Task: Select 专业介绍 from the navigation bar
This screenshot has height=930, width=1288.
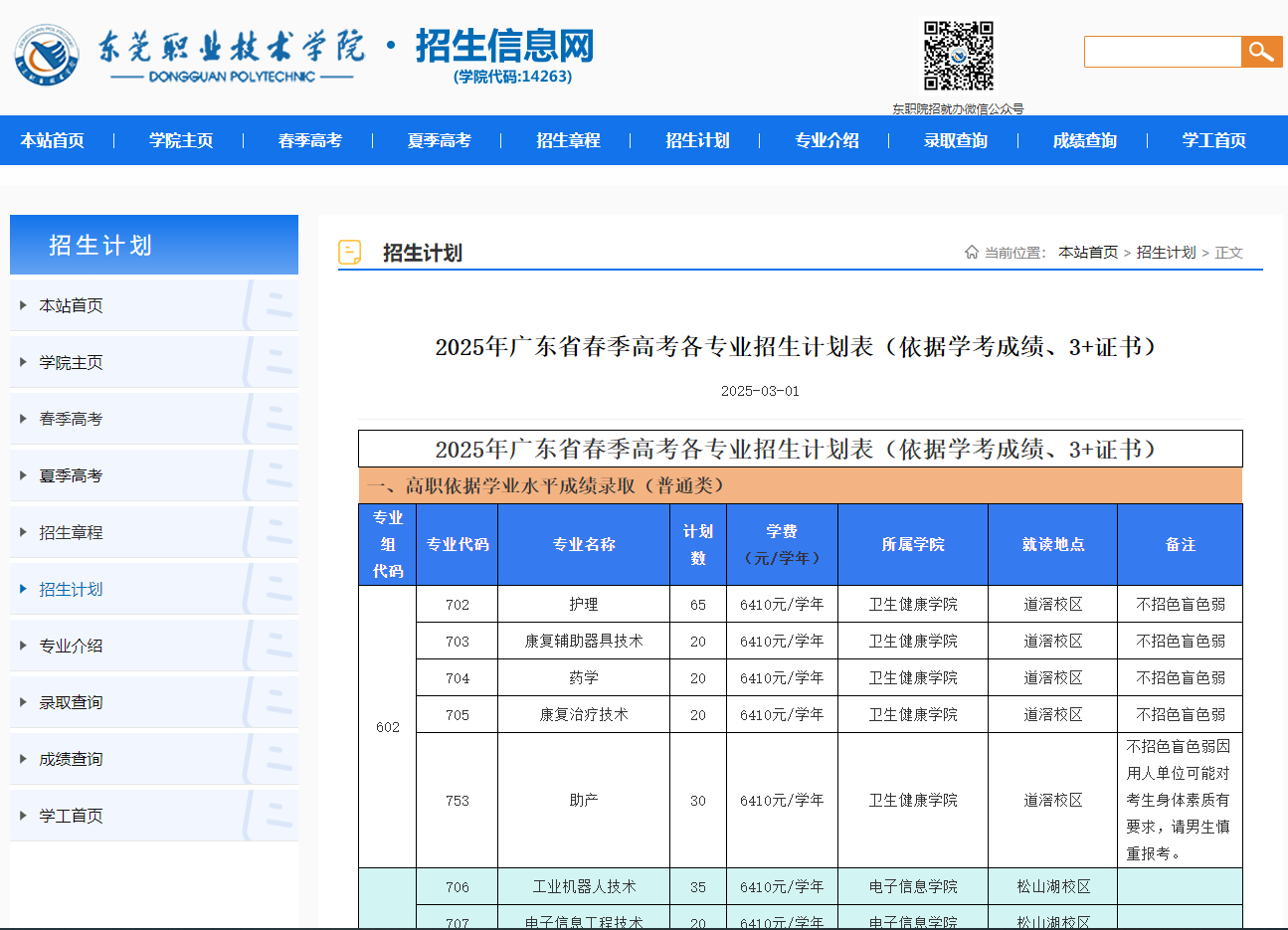Action: [x=826, y=140]
